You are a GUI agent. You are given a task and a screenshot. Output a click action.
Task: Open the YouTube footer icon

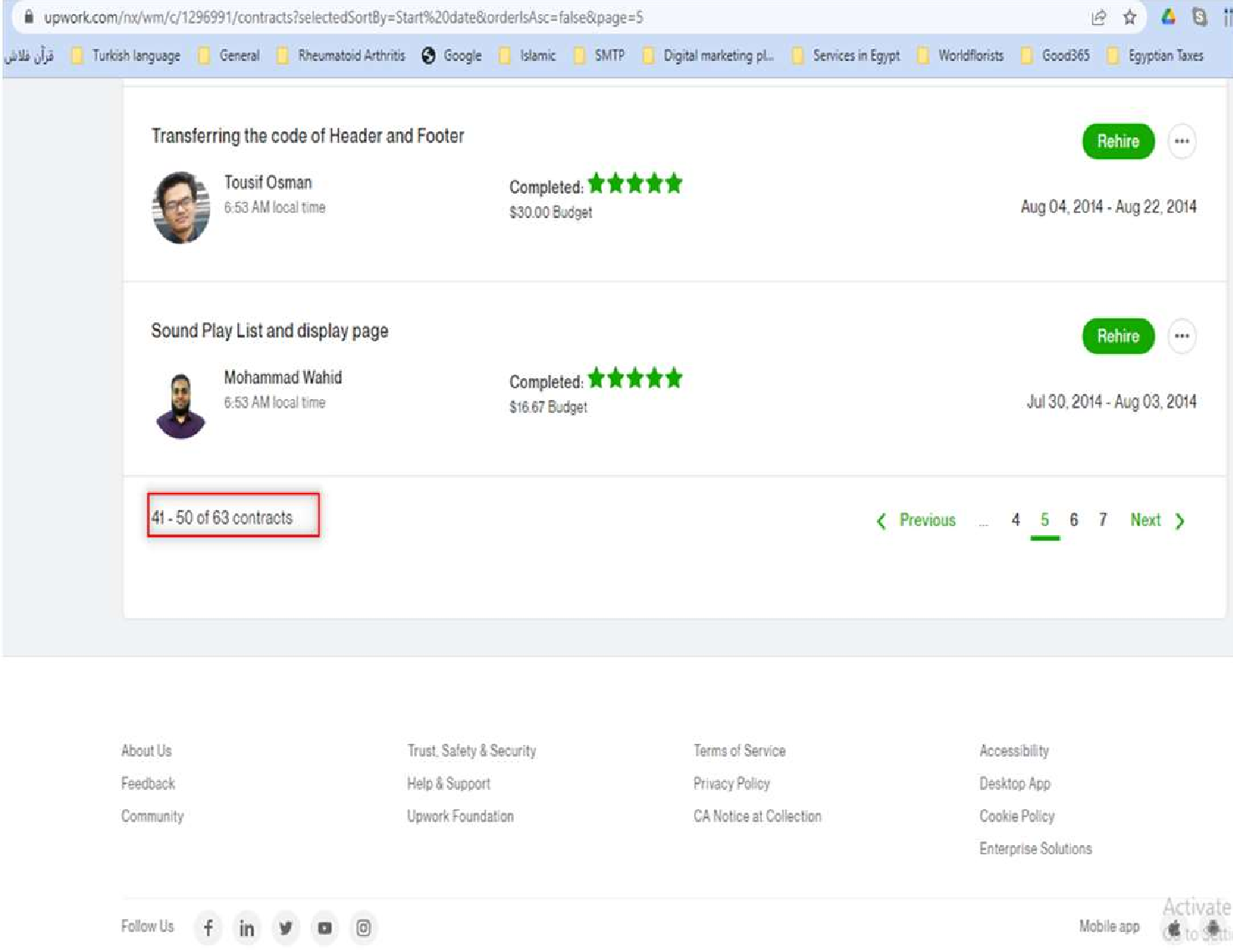pos(325,928)
